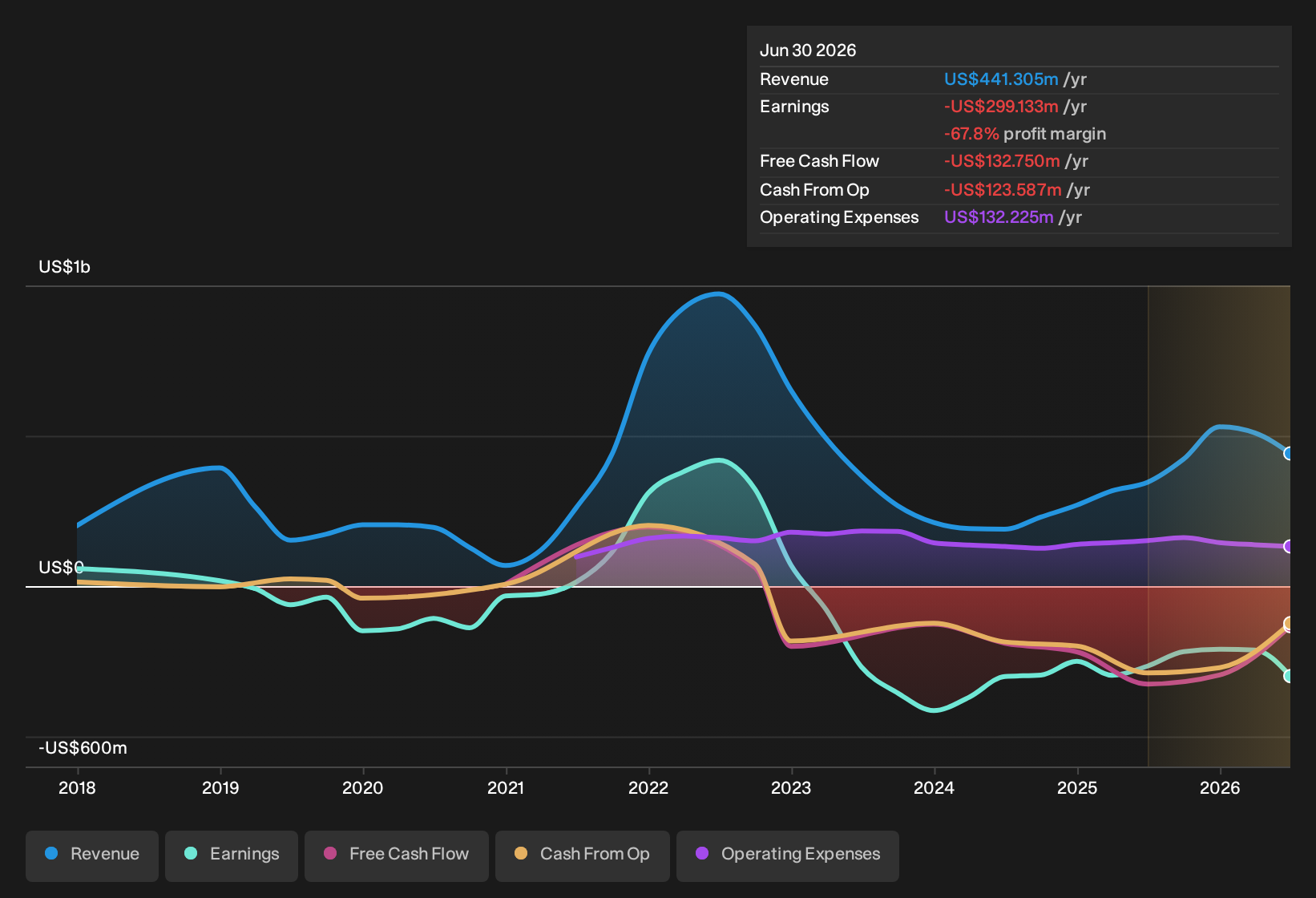The image size is (1316, 898).
Task: Click the Jun 30 2026 tooltip date
Action: click(x=808, y=51)
